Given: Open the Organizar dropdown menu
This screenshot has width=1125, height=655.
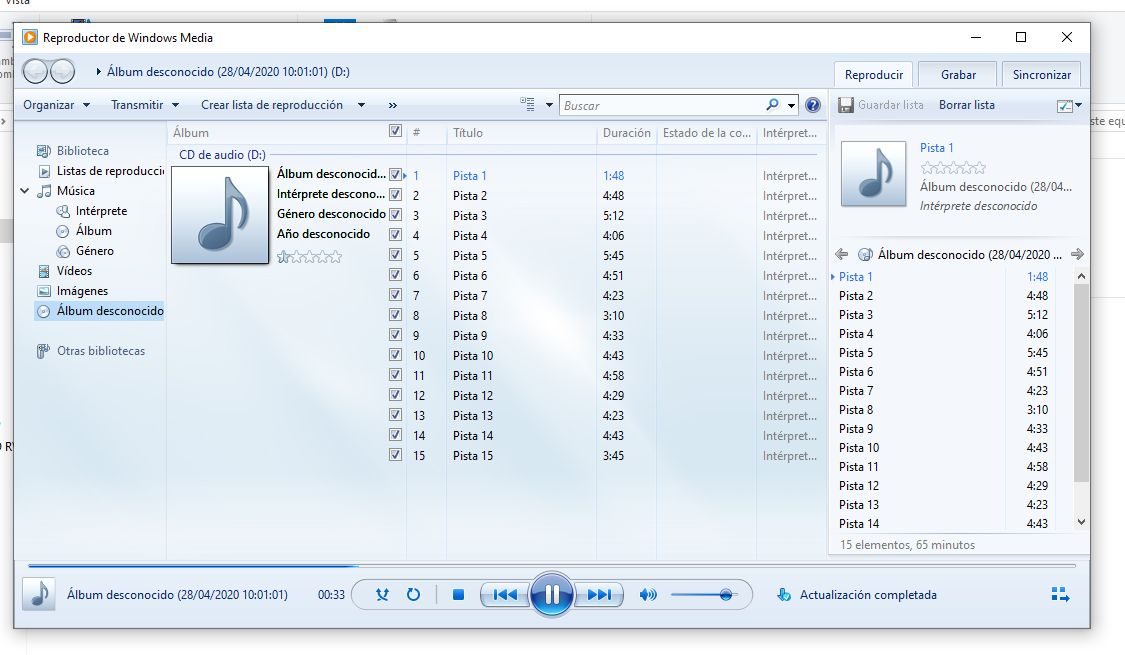Looking at the screenshot, I should click(57, 105).
